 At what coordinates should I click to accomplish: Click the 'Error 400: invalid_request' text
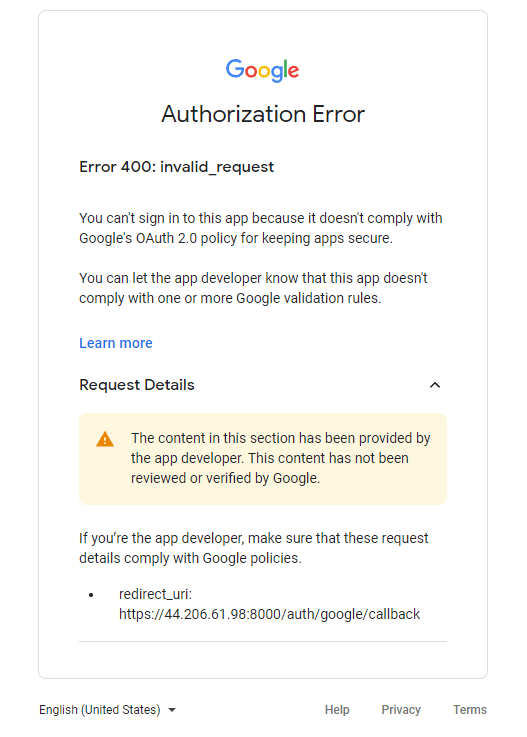(176, 167)
